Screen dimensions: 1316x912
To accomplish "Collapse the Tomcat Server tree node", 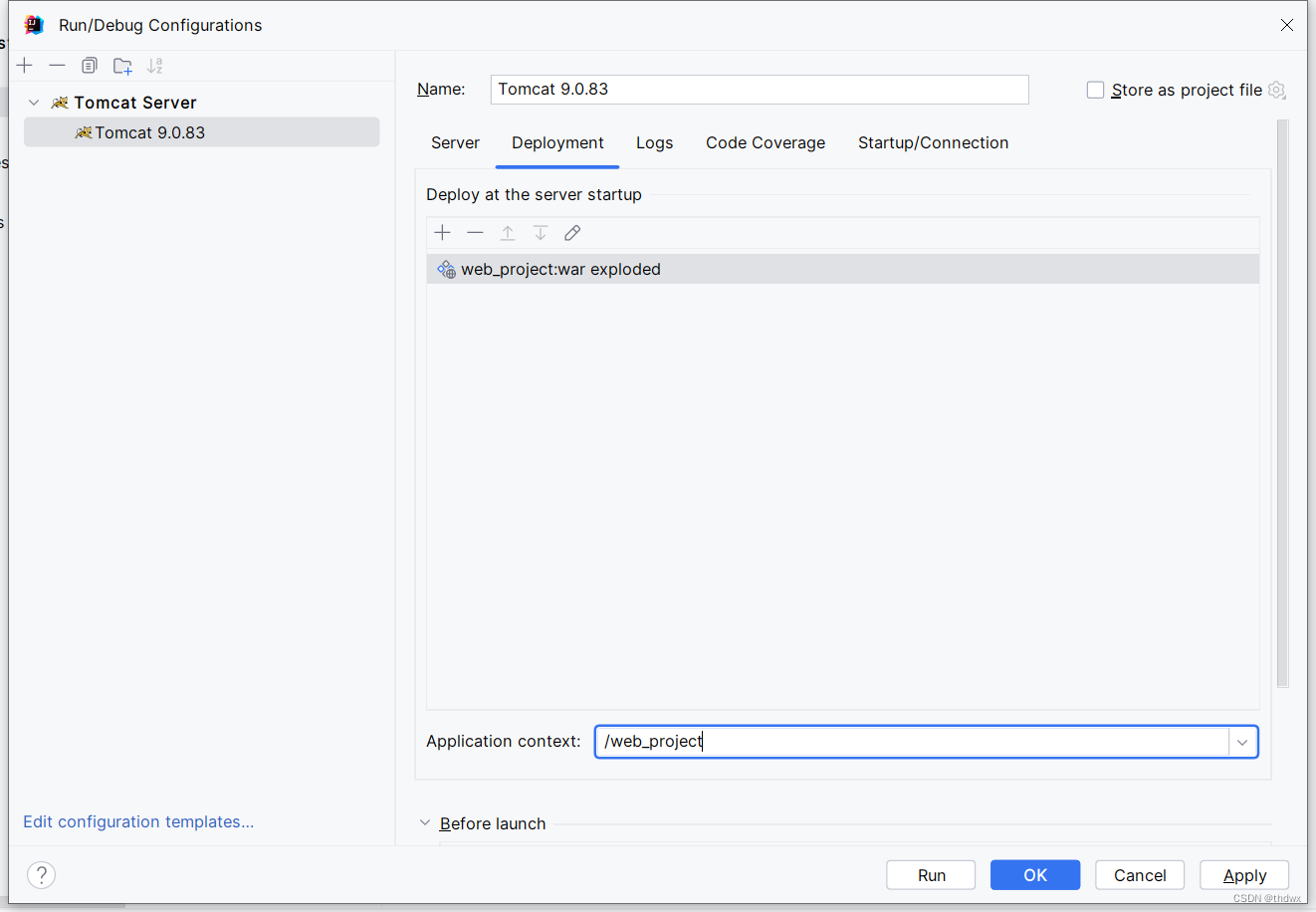I will tap(34, 103).
